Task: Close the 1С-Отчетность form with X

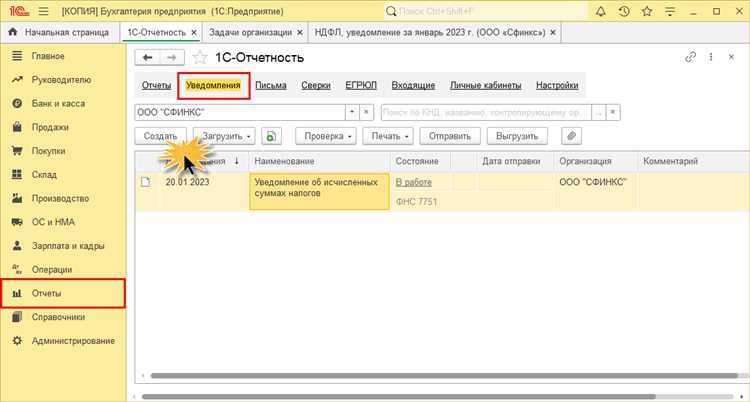Action: click(x=731, y=57)
